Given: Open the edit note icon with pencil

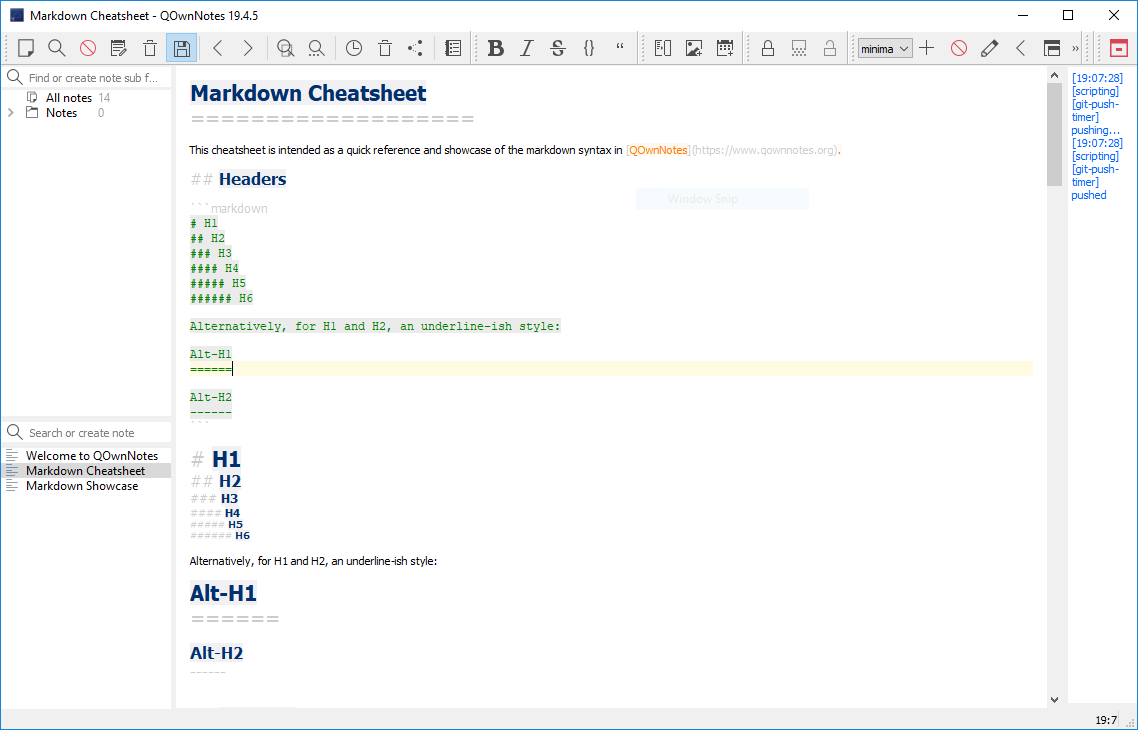Looking at the screenshot, I should pyautogui.click(x=118, y=49).
